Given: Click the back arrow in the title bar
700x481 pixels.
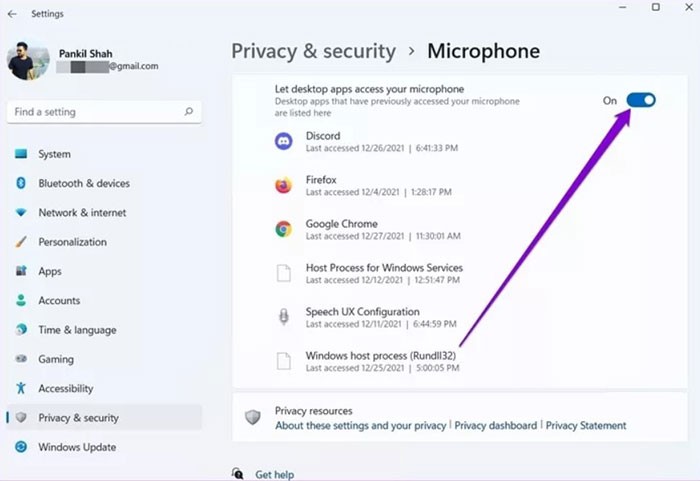Looking at the screenshot, I should coord(12,14).
